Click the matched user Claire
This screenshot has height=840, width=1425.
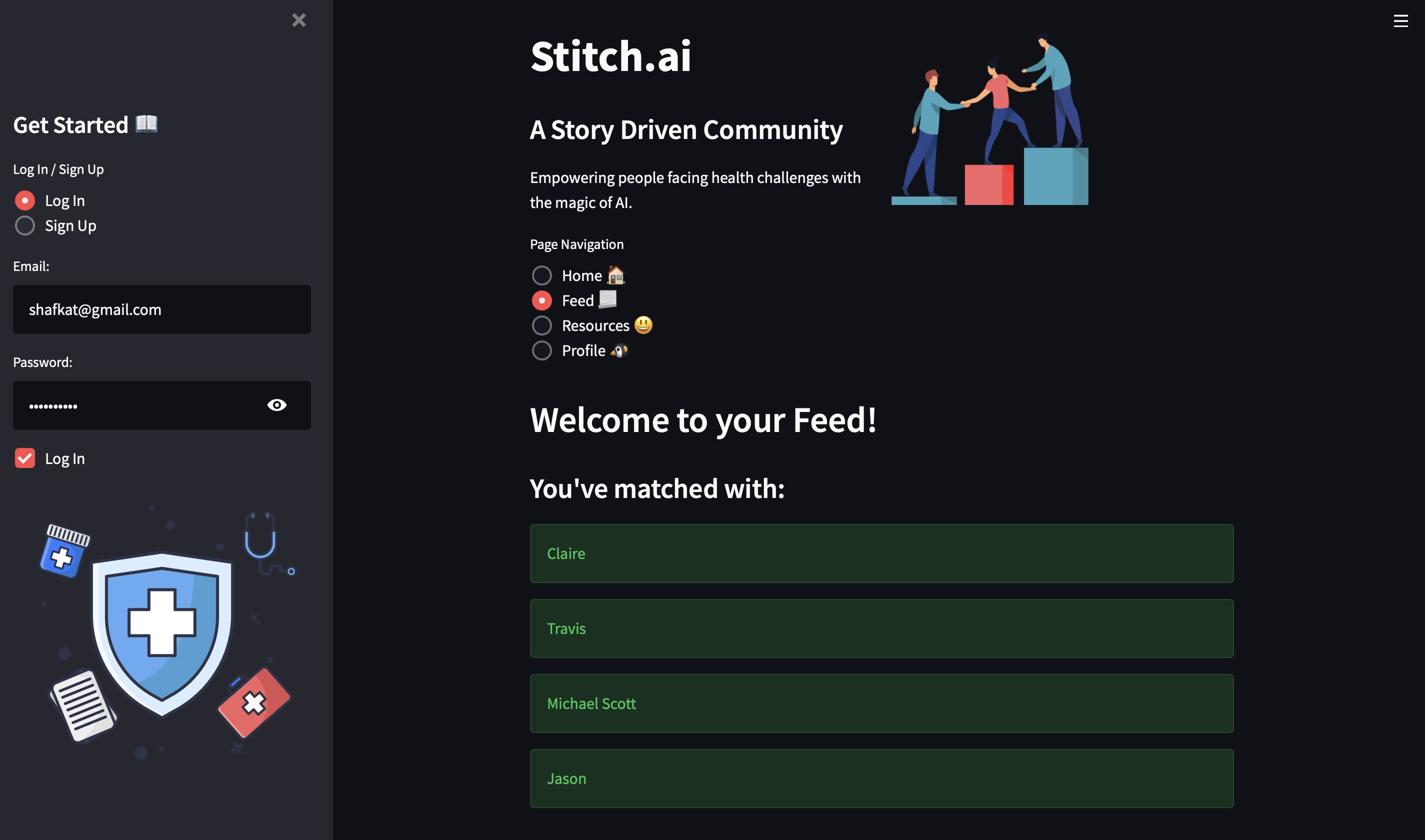[x=881, y=553]
